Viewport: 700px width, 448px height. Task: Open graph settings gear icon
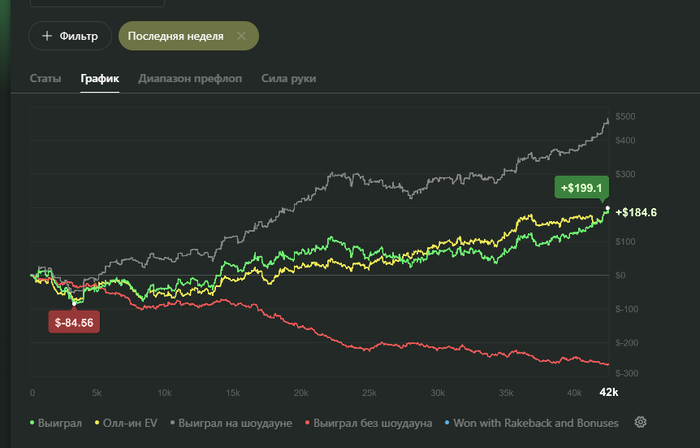pyautogui.click(x=641, y=422)
